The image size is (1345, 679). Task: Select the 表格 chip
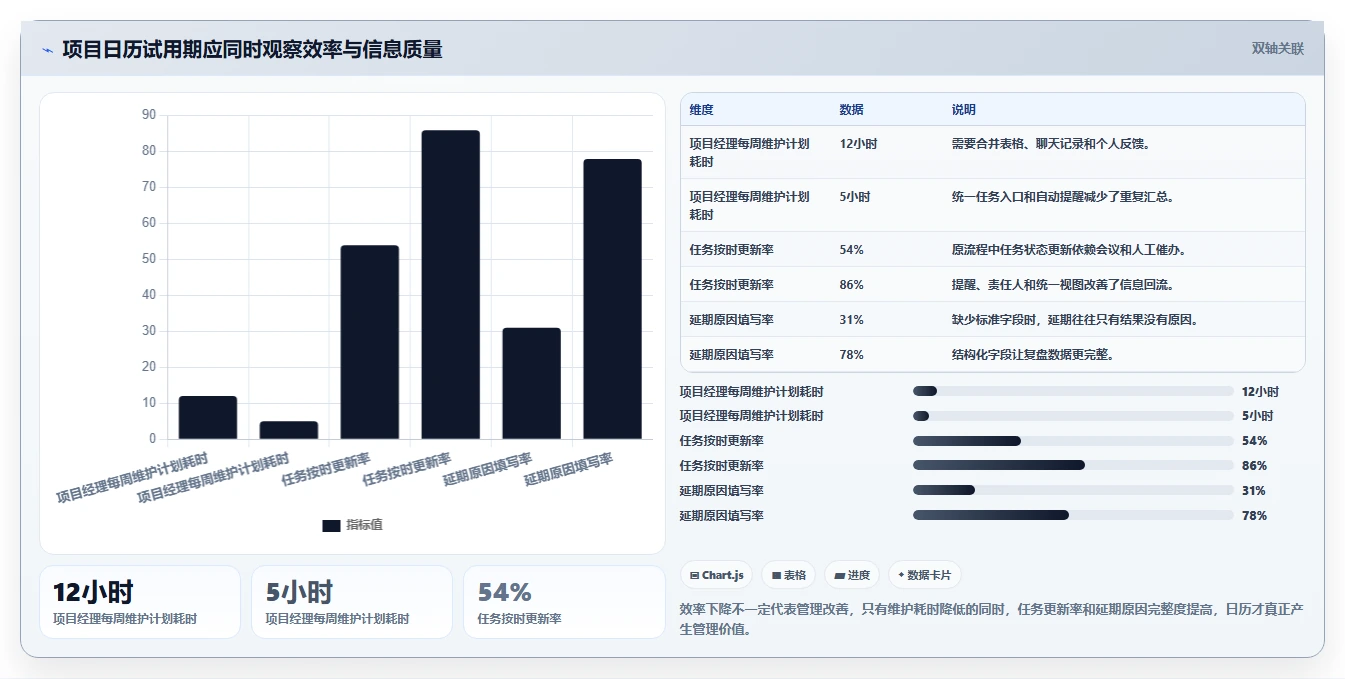[x=789, y=575]
